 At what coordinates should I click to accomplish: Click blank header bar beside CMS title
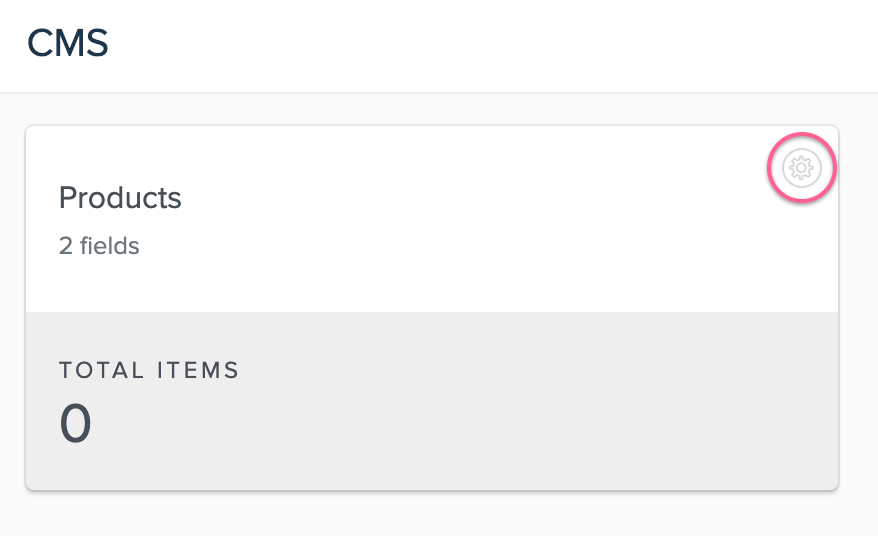[x=493, y=45]
